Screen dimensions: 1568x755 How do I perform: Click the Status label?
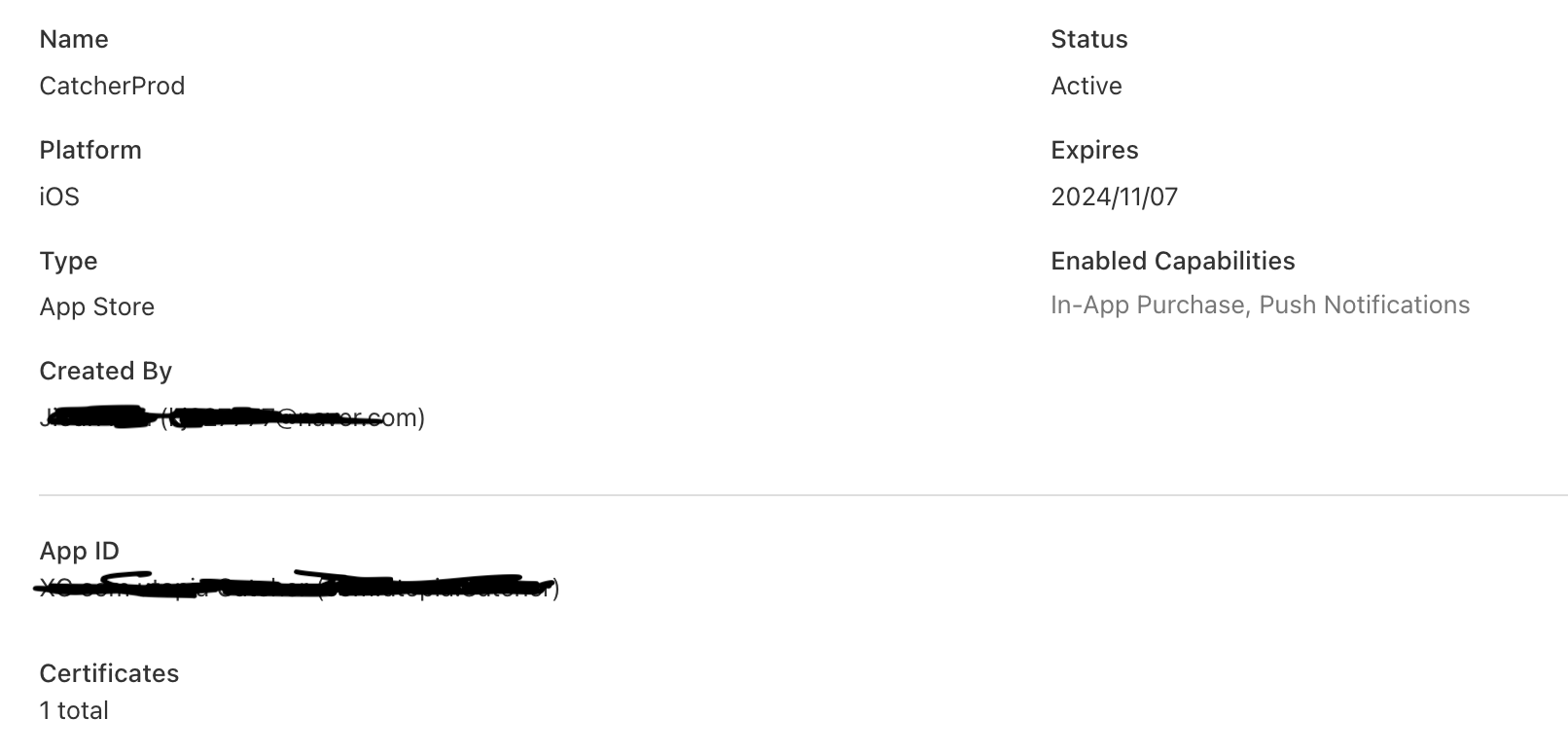[x=1089, y=39]
